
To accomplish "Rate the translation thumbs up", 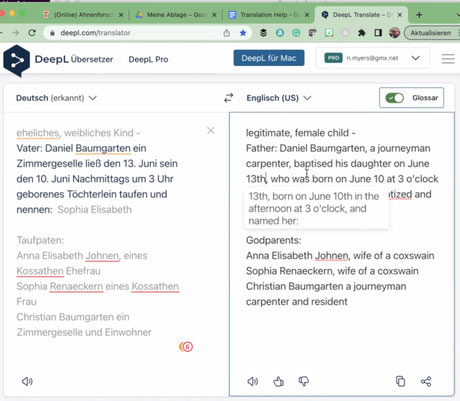I will 278,381.
